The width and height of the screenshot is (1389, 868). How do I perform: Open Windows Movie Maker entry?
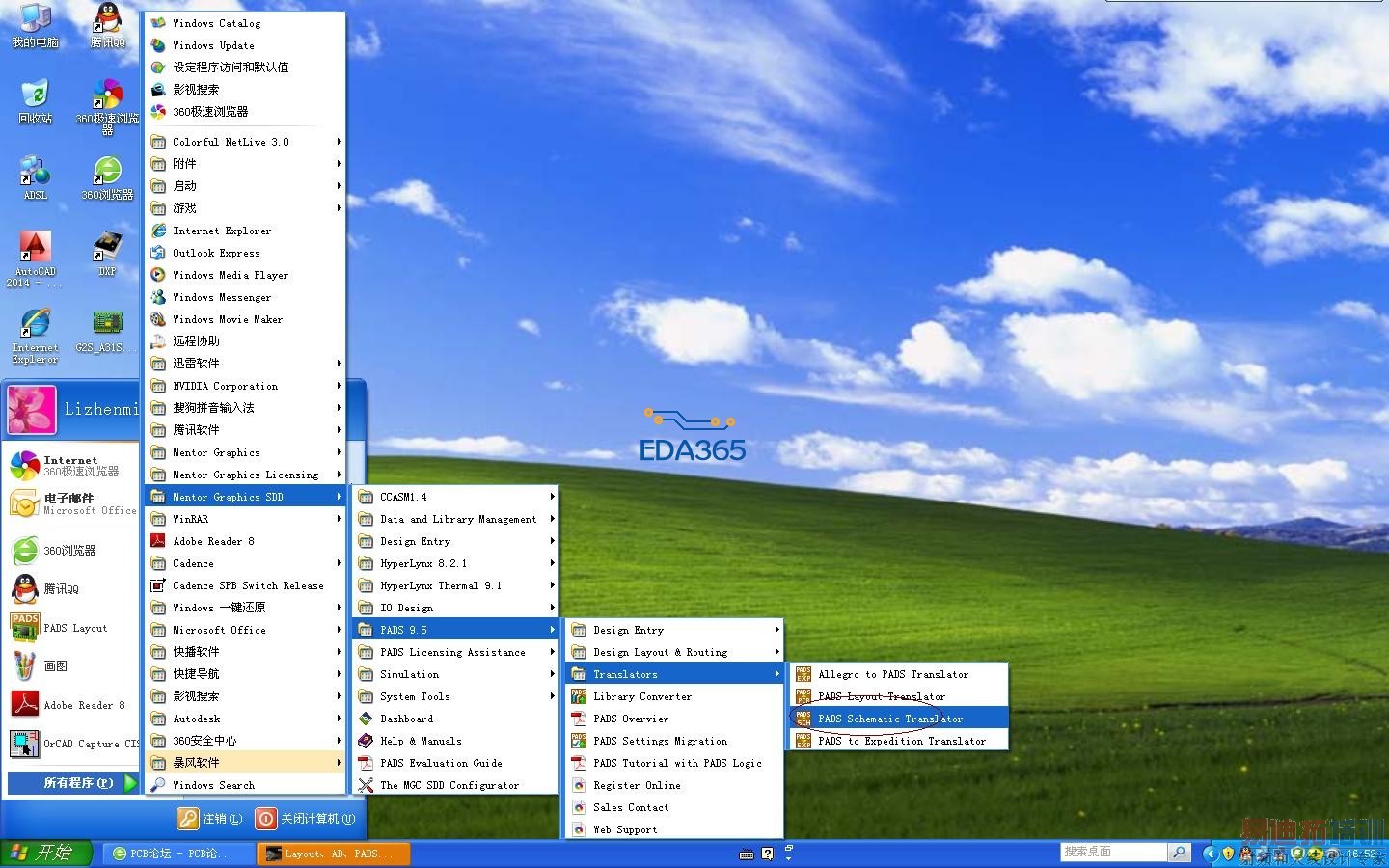click(x=245, y=319)
